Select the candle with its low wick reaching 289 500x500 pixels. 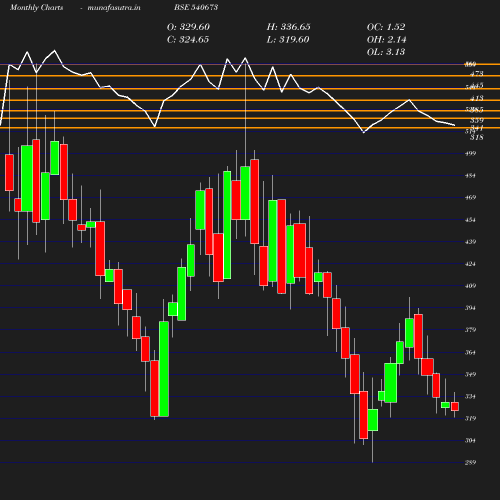(373, 420)
